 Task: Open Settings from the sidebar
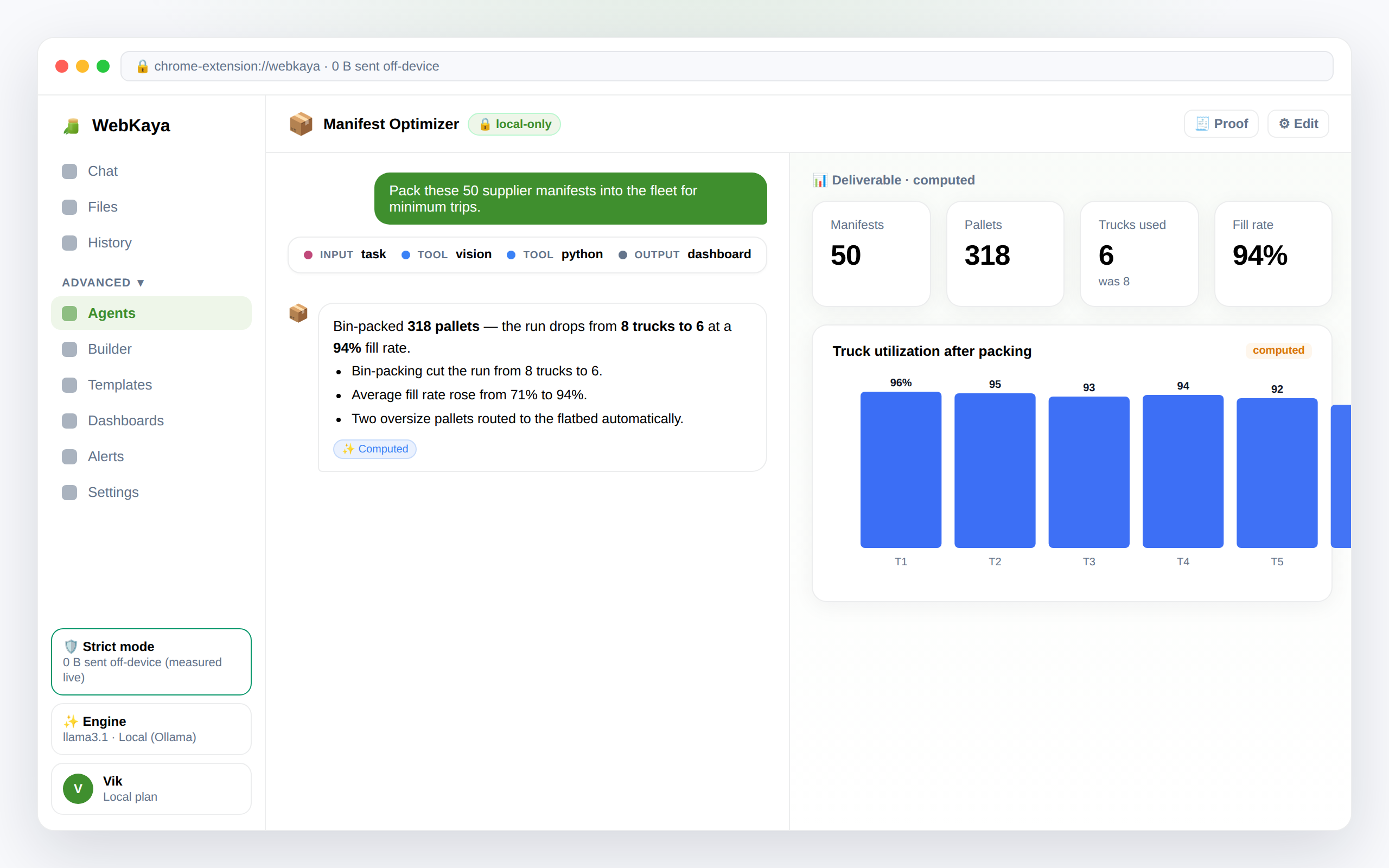point(151,493)
